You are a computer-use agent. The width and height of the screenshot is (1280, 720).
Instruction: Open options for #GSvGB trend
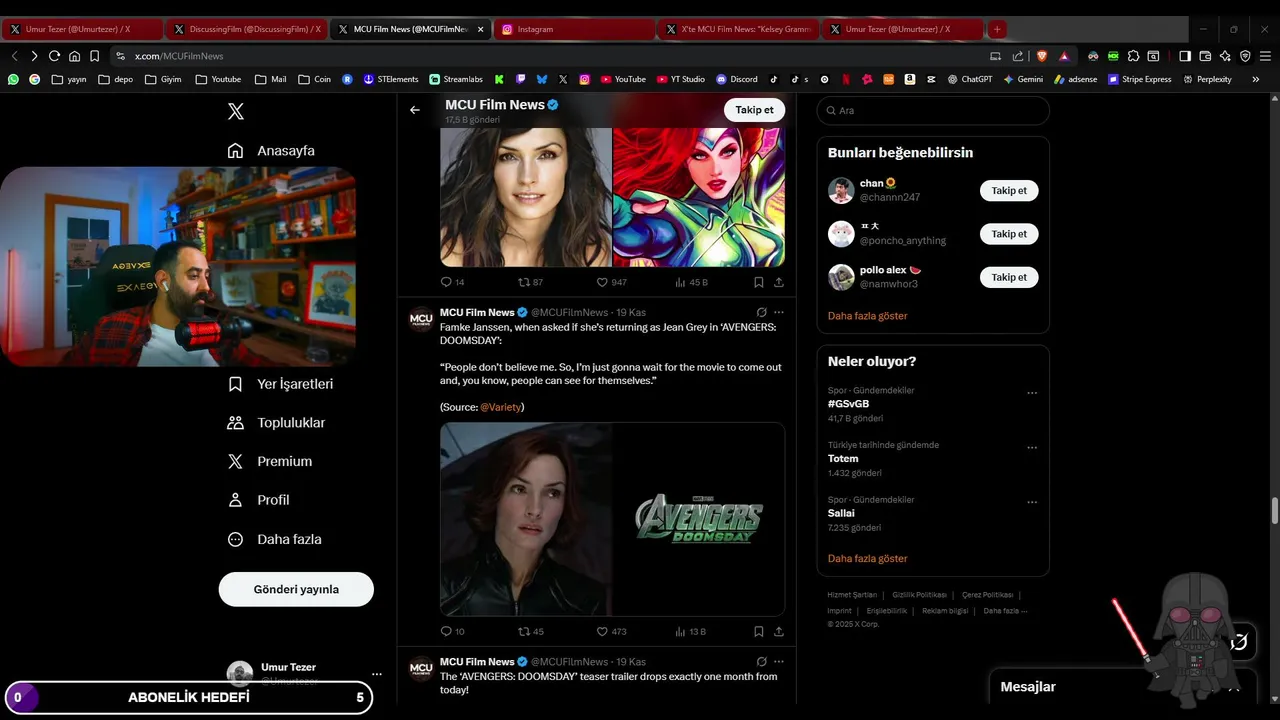[x=1032, y=393]
